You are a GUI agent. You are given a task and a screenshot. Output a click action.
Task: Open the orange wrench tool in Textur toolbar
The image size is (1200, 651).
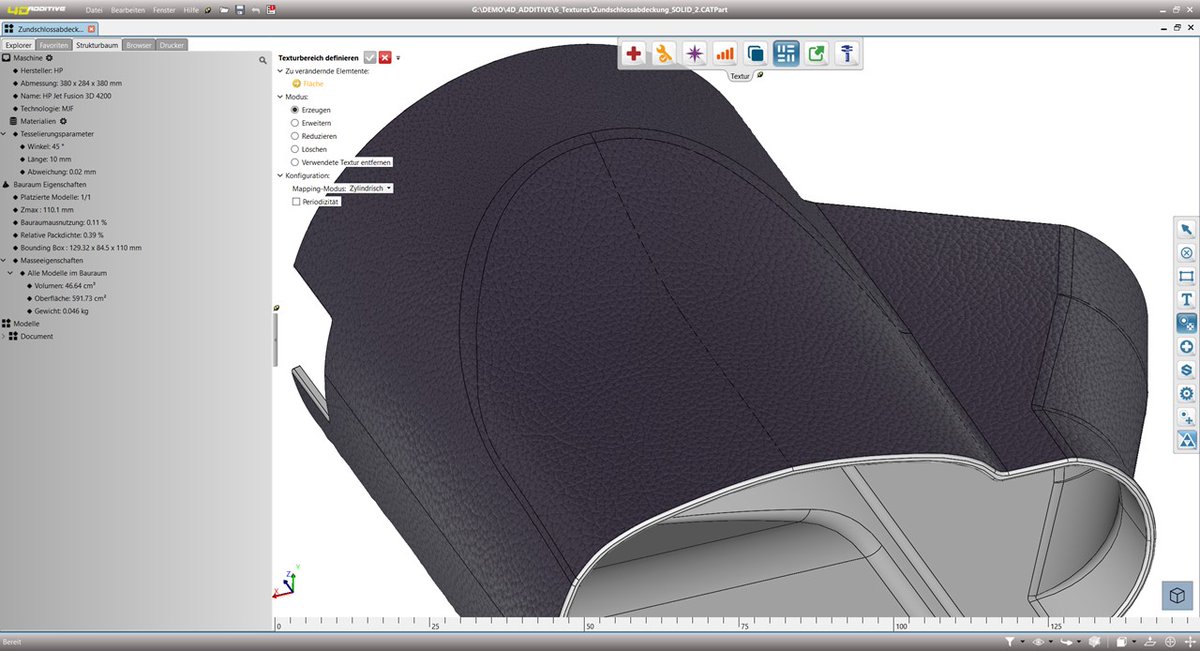(664, 53)
